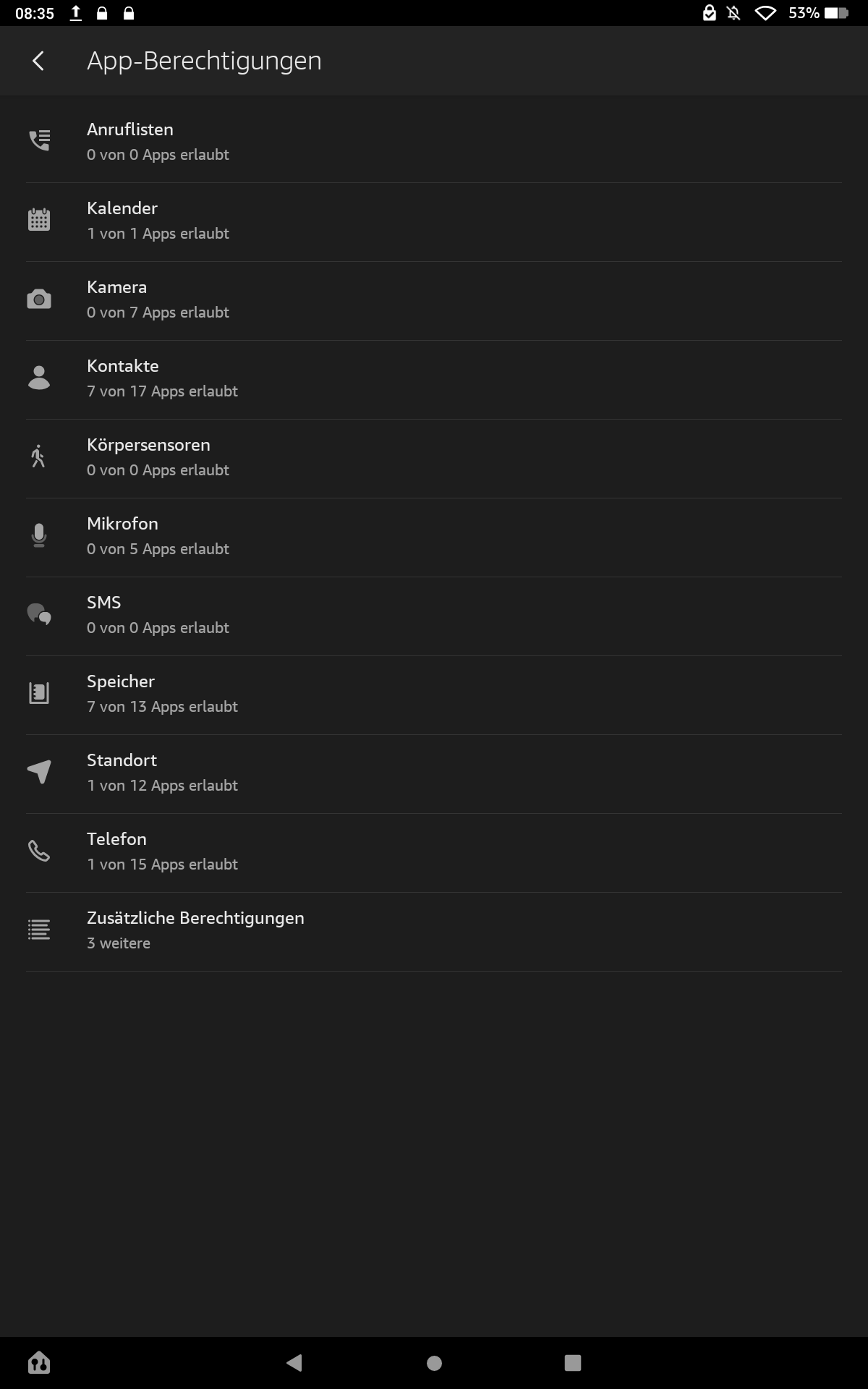Tap the Speicher storage icon

pos(39,693)
